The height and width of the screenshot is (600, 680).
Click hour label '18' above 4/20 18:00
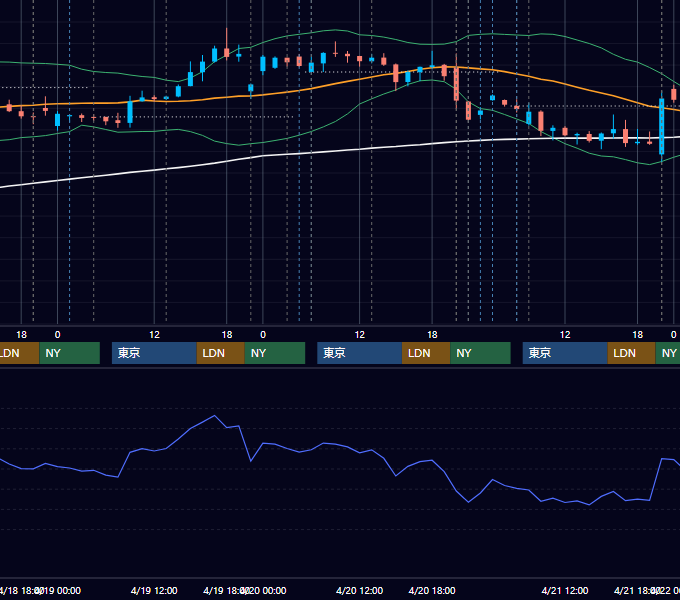(432, 335)
